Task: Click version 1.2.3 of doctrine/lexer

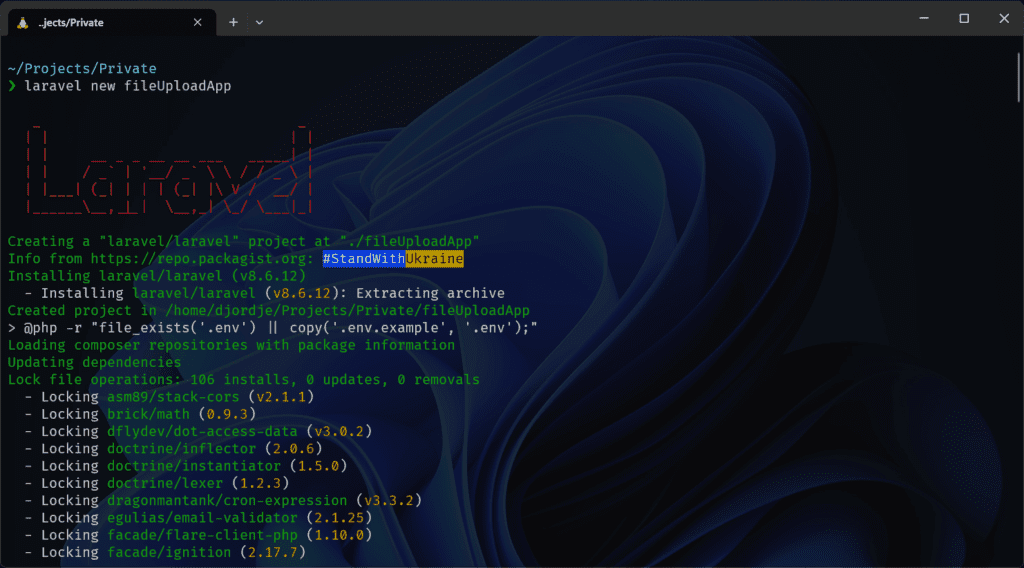Action: [261, 483]
